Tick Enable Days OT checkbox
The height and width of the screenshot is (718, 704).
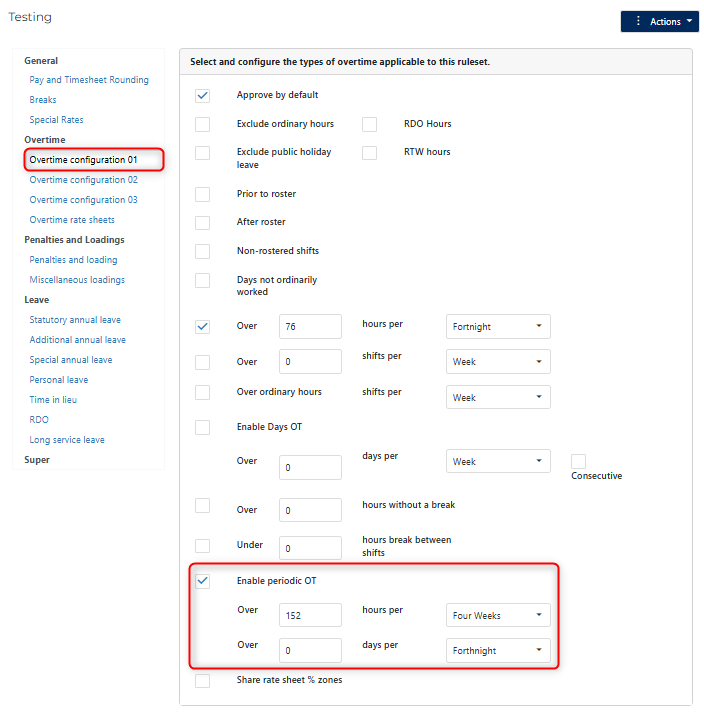[x=202, y=427]
